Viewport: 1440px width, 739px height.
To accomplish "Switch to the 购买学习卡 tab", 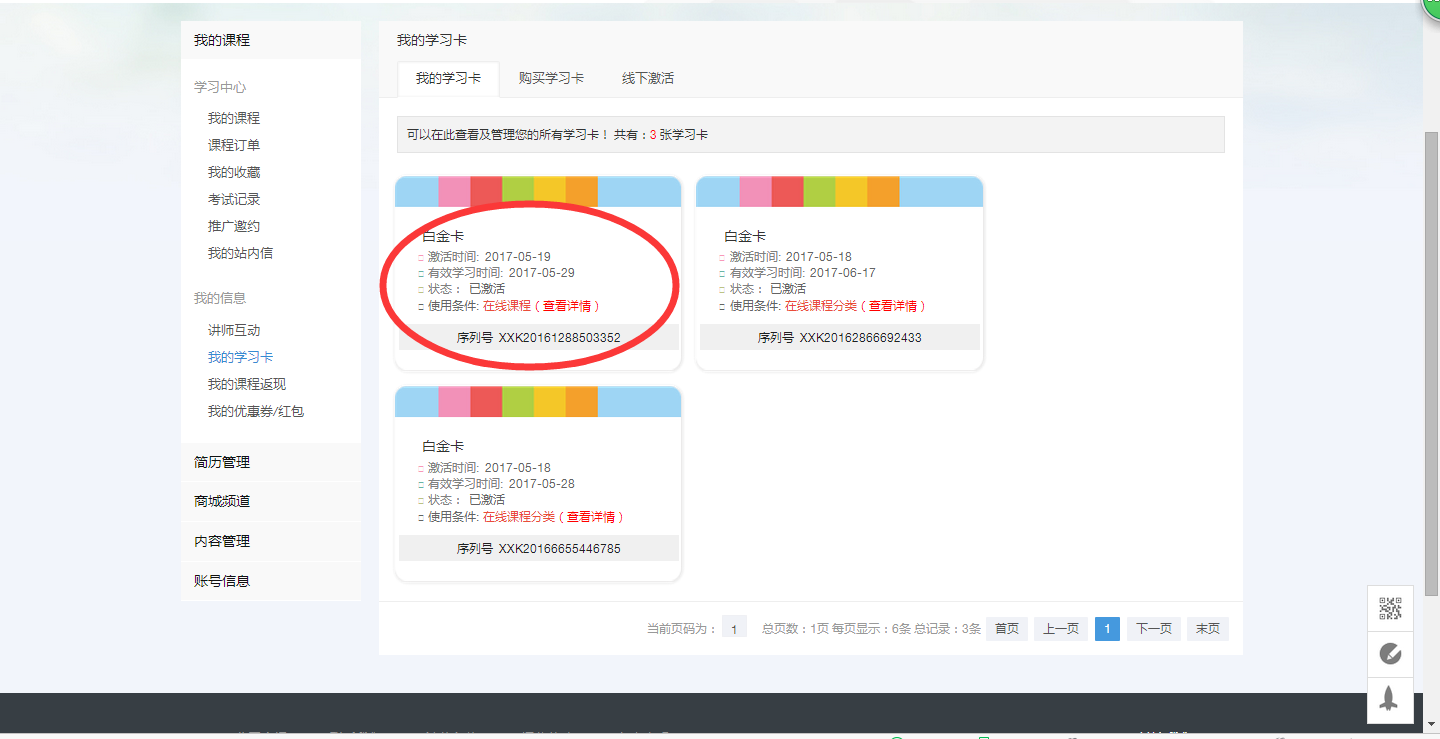I will pyautogui.click(x=552, y=78).
